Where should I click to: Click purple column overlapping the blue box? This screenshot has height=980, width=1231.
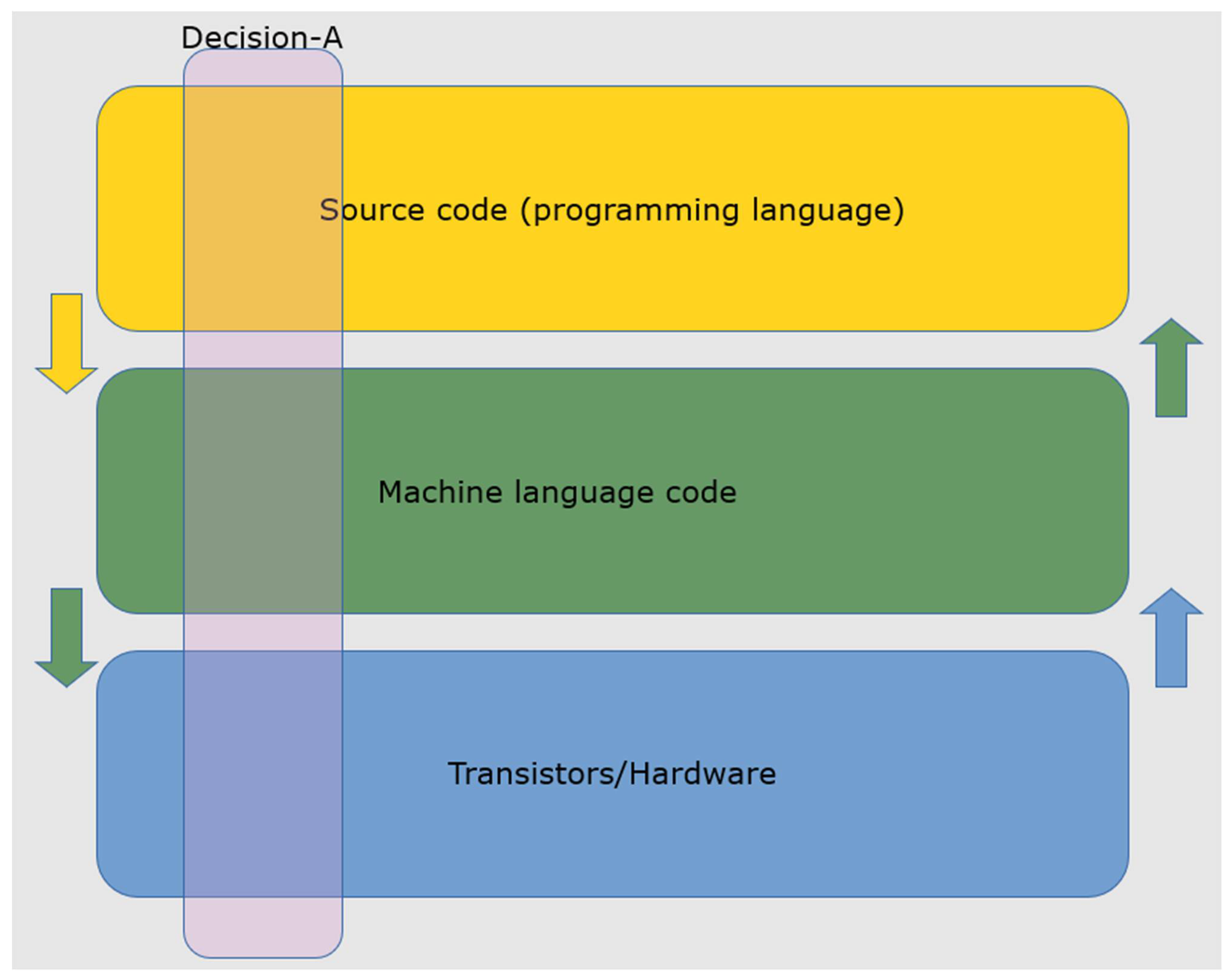coord(263,774)
